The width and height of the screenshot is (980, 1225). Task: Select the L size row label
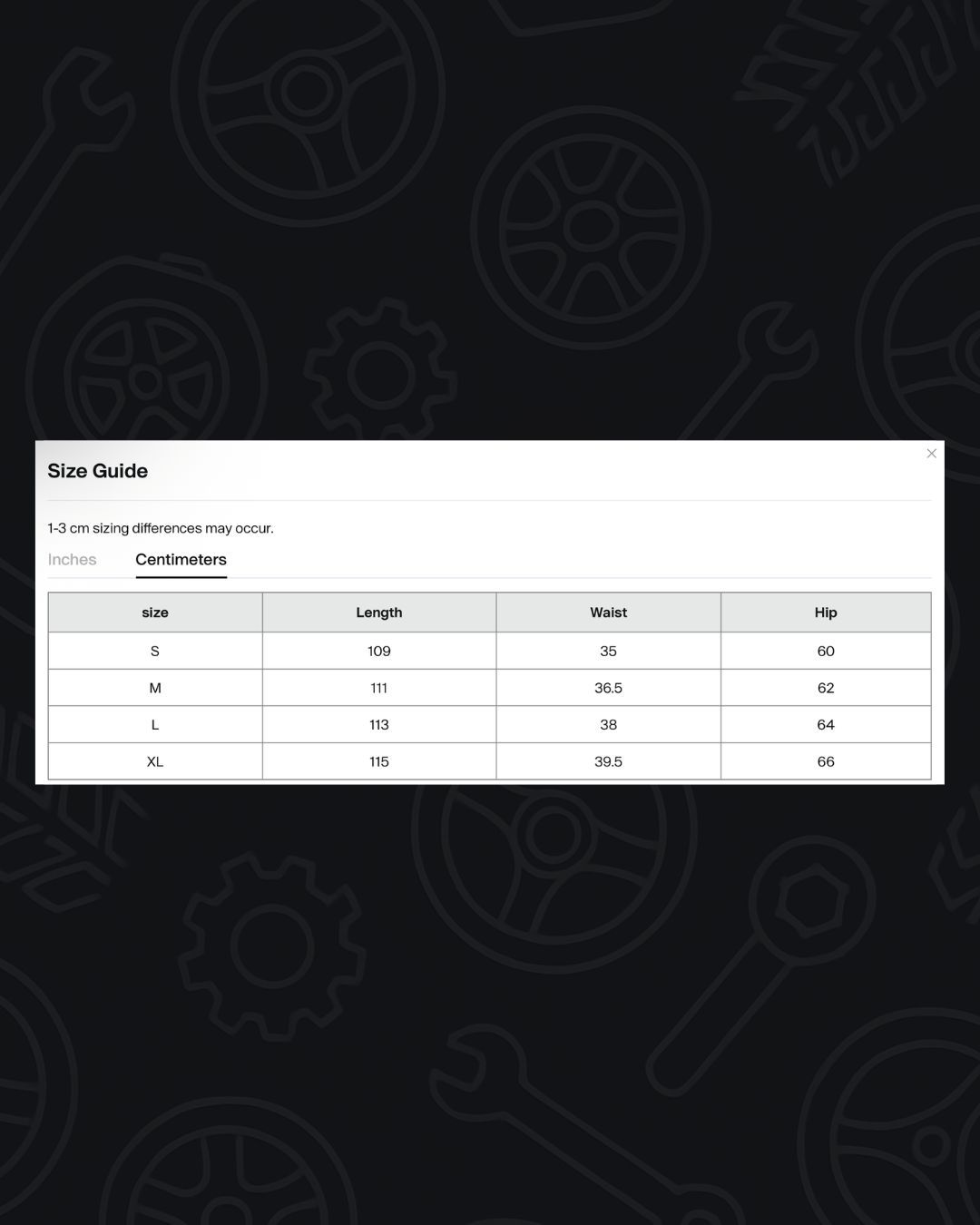[x=155, y=725]
